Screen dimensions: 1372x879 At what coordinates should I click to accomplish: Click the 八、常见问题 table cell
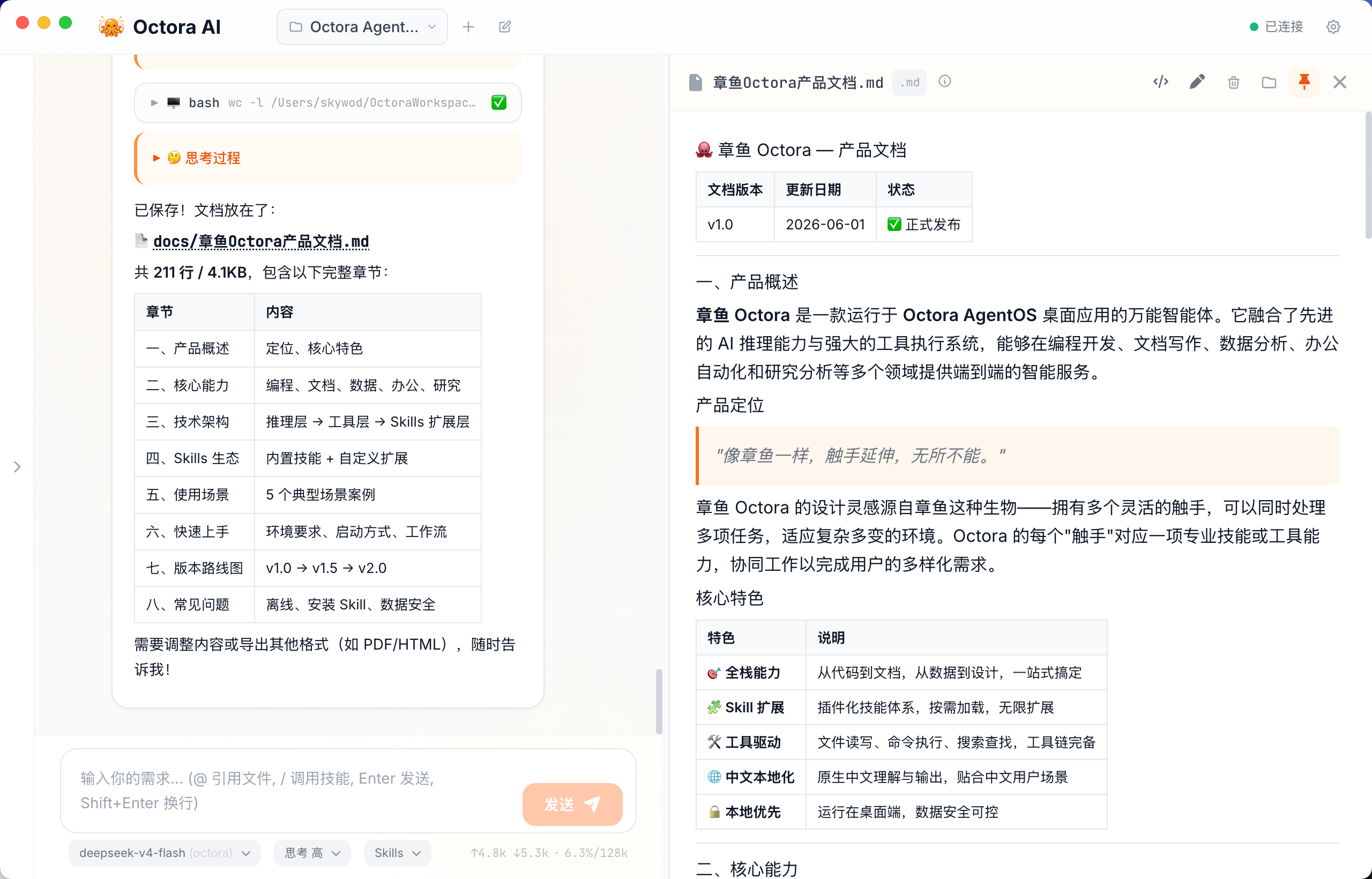point(195,605)
